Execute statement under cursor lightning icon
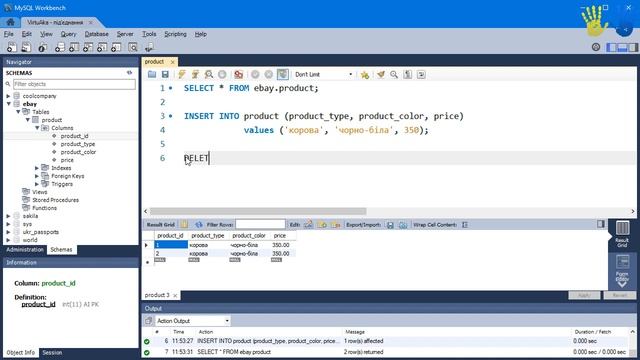 pyautogui.click(x=195, y=74)
